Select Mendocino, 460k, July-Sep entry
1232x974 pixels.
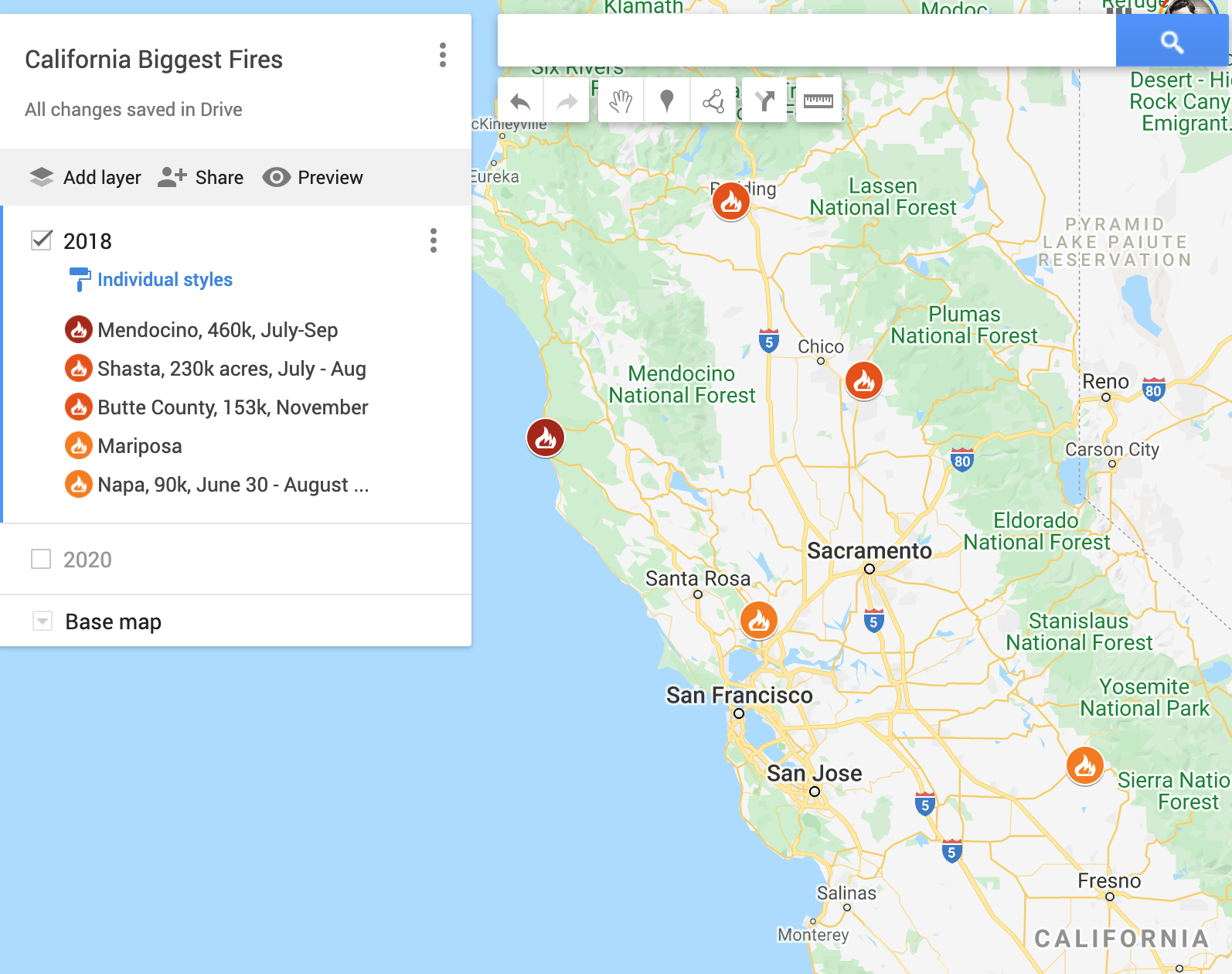pyautogui.click(x=218, y=330)
